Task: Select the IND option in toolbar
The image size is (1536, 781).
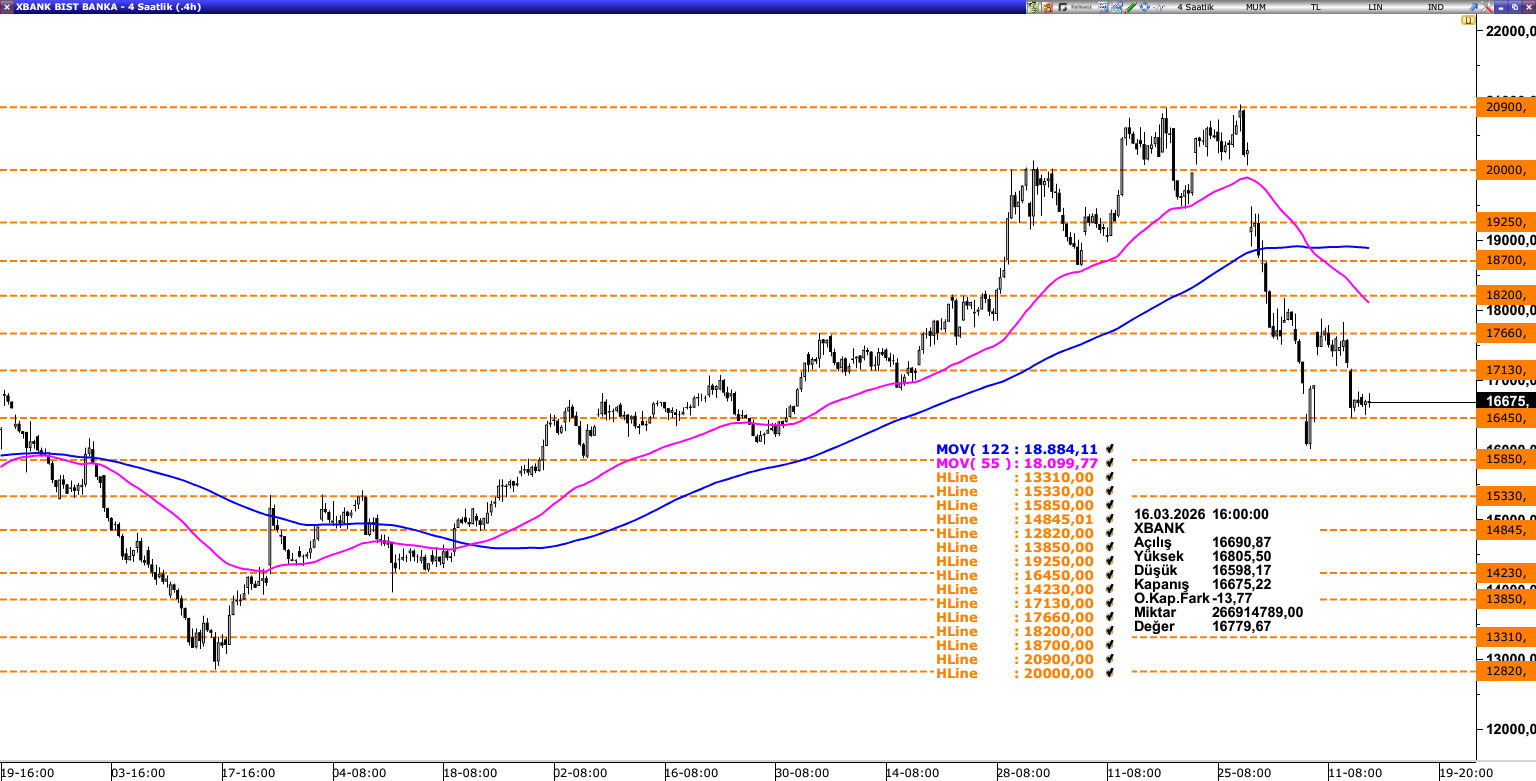Action: (1435, 7)
